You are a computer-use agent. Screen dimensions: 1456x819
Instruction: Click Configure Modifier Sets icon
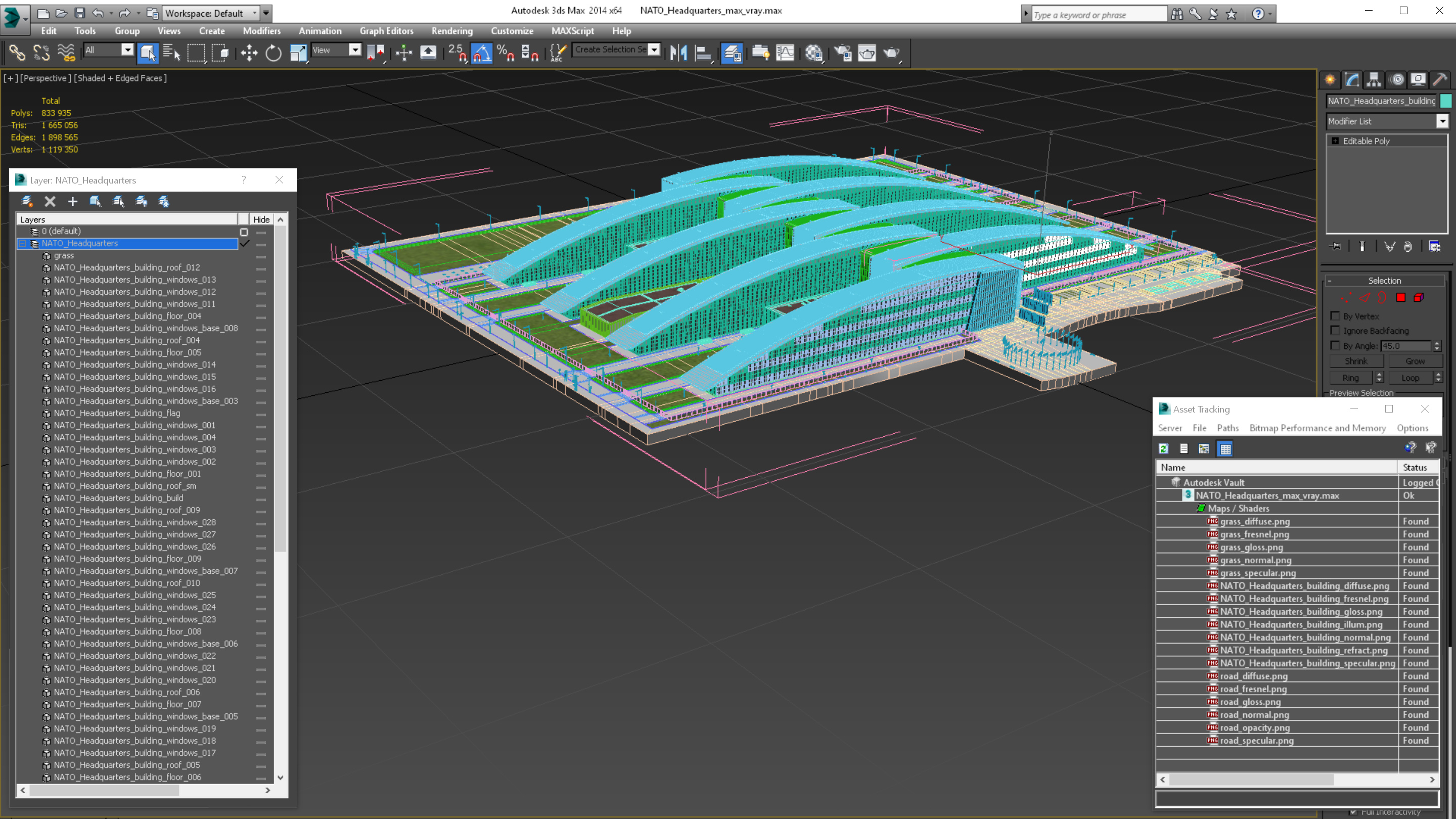coord(1435,246)
